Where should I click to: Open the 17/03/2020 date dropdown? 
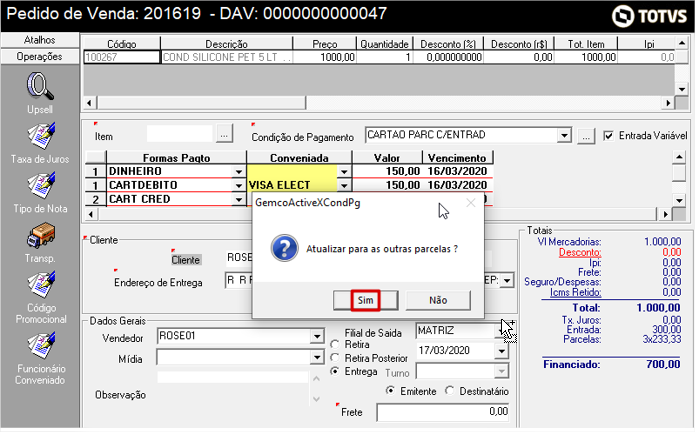click(501, 351)
